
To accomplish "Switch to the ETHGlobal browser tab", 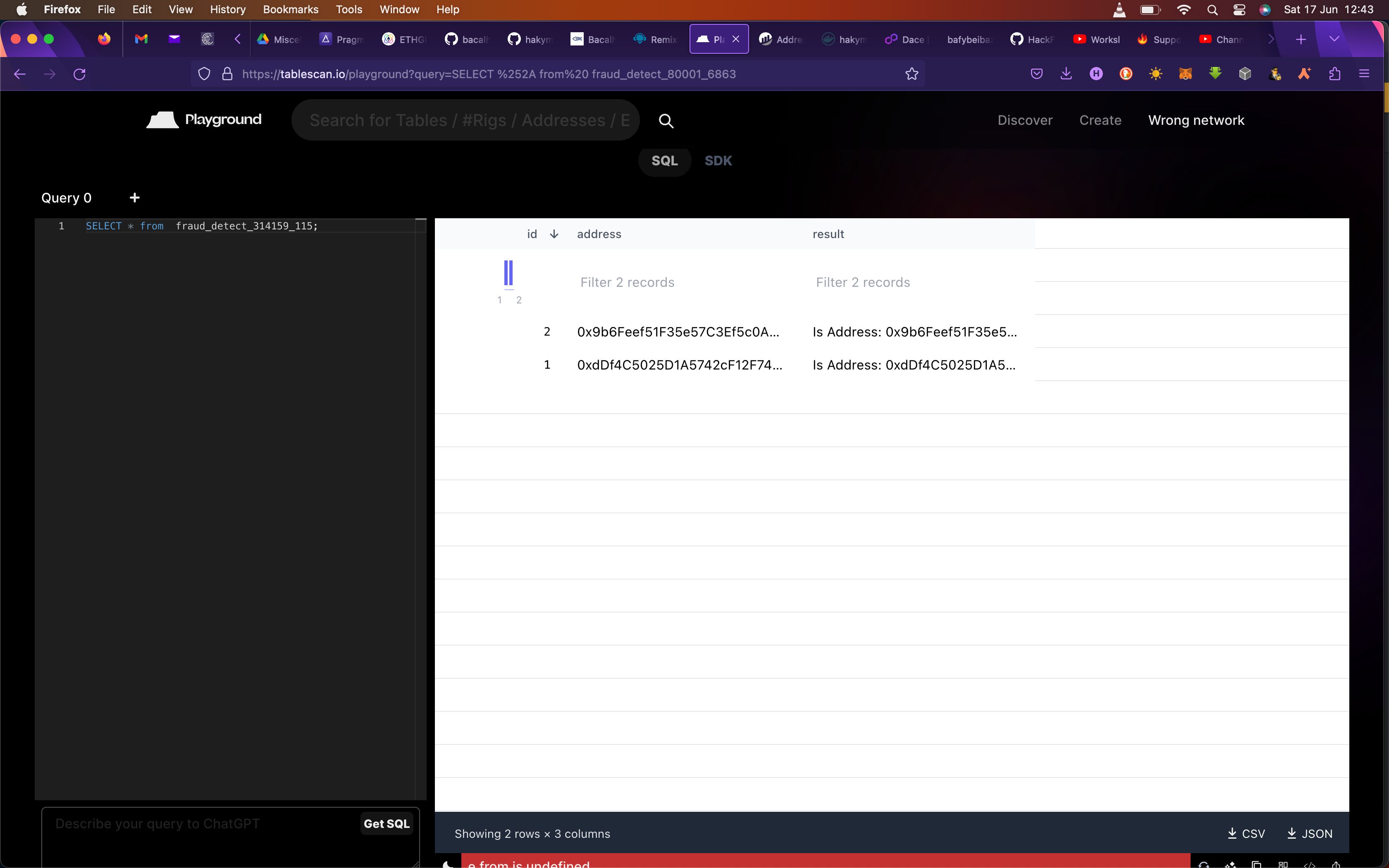I will (x=405, y=39).
